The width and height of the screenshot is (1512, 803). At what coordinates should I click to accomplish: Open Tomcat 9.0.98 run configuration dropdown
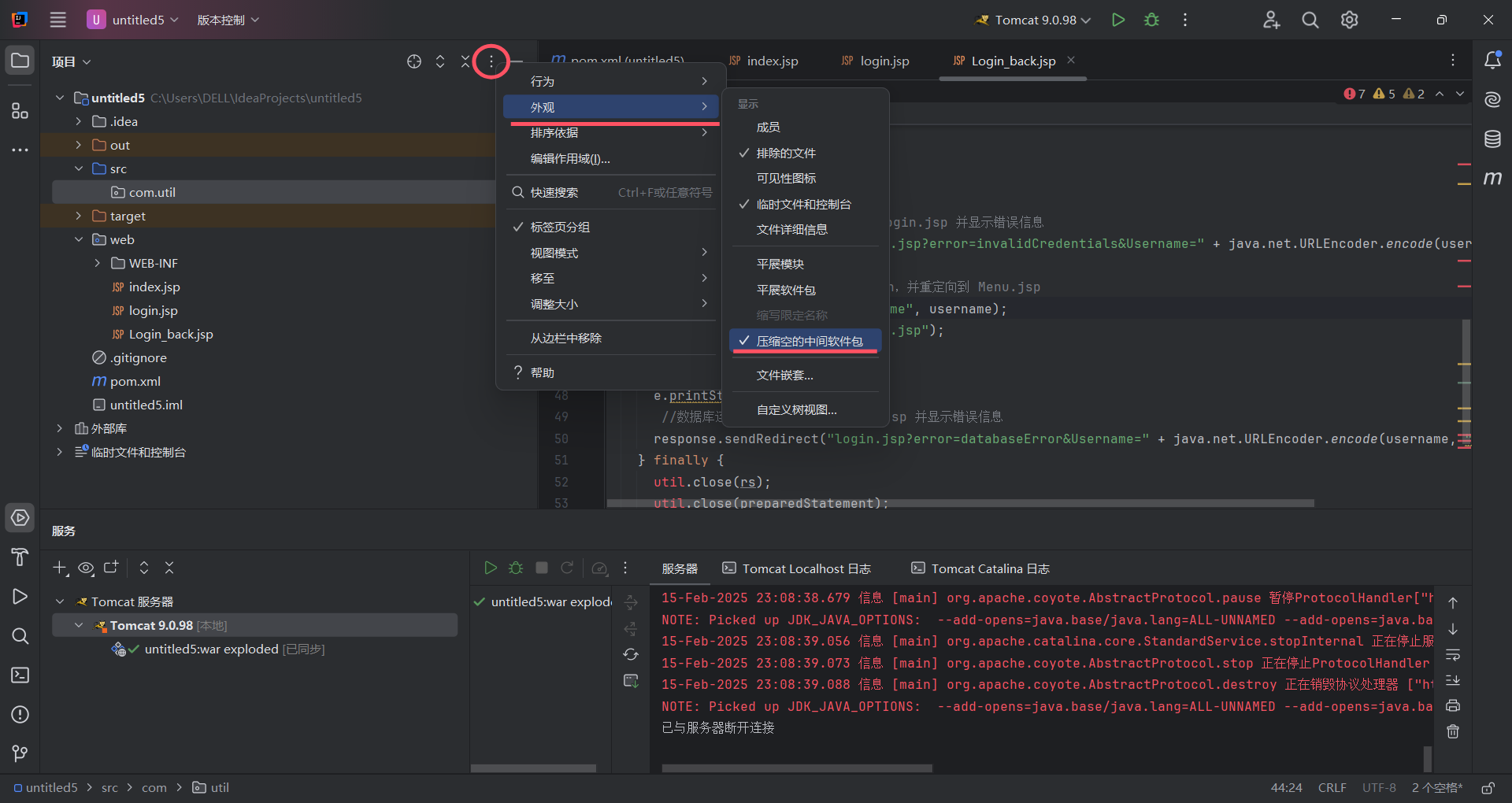(1032, 20)
